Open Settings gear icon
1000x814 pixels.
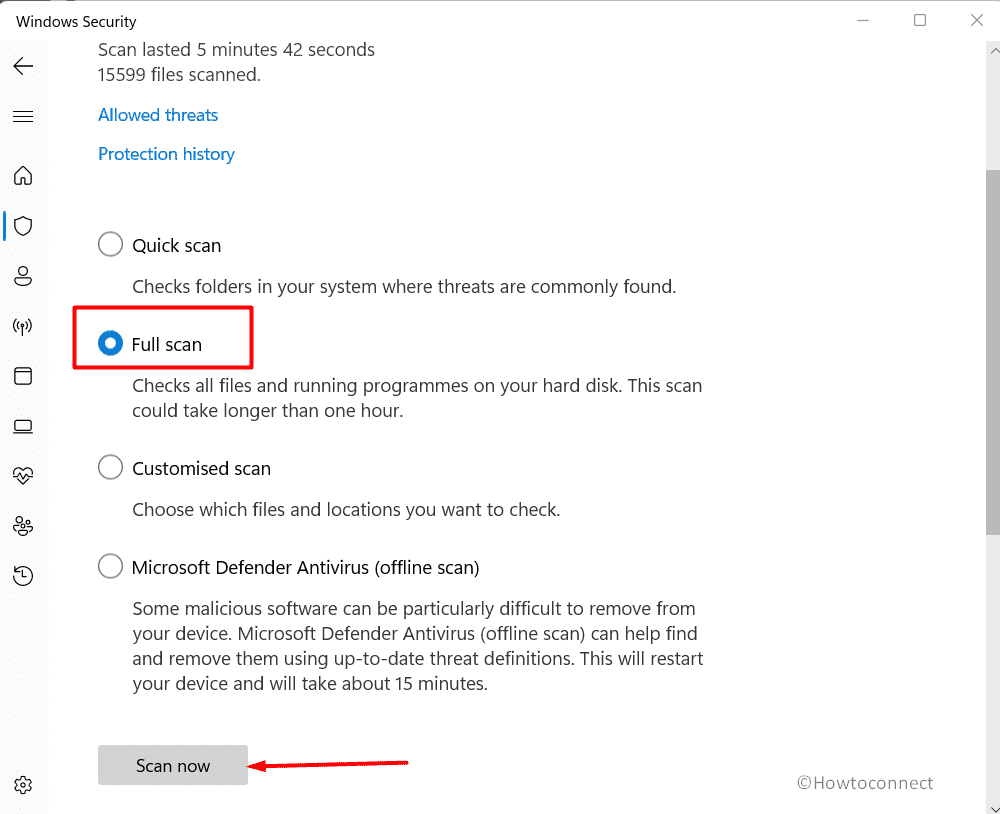[23, 785]
